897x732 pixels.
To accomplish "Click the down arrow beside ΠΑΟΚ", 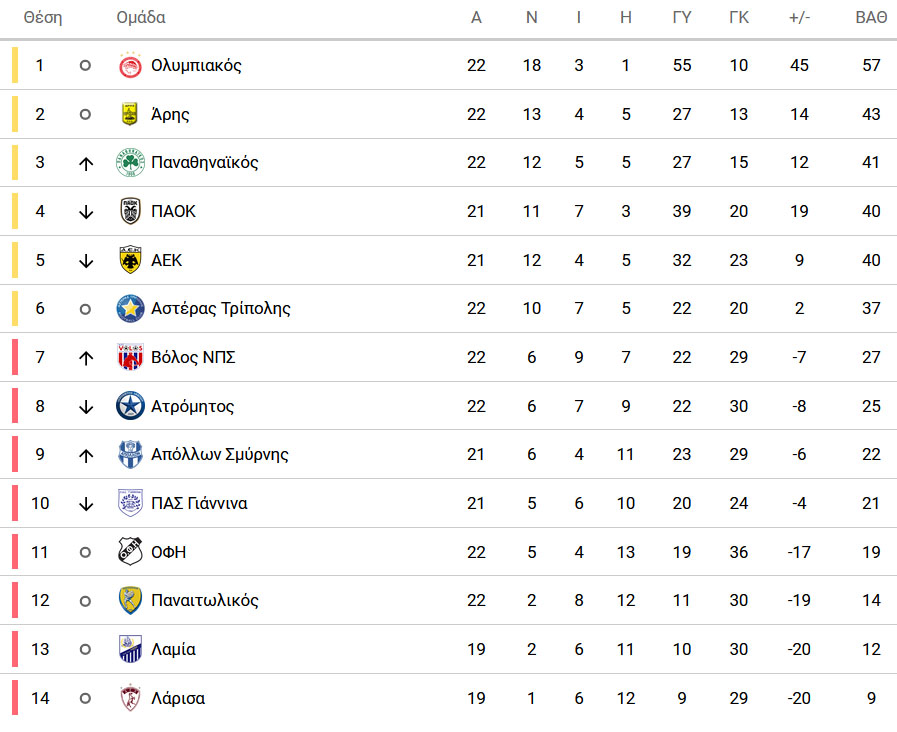I will [x=86, y=212].
